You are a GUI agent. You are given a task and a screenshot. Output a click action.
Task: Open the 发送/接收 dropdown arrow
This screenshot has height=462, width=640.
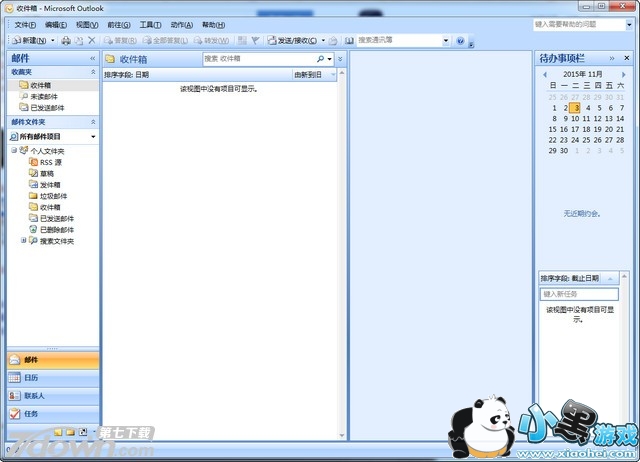(x=323, y=40)
